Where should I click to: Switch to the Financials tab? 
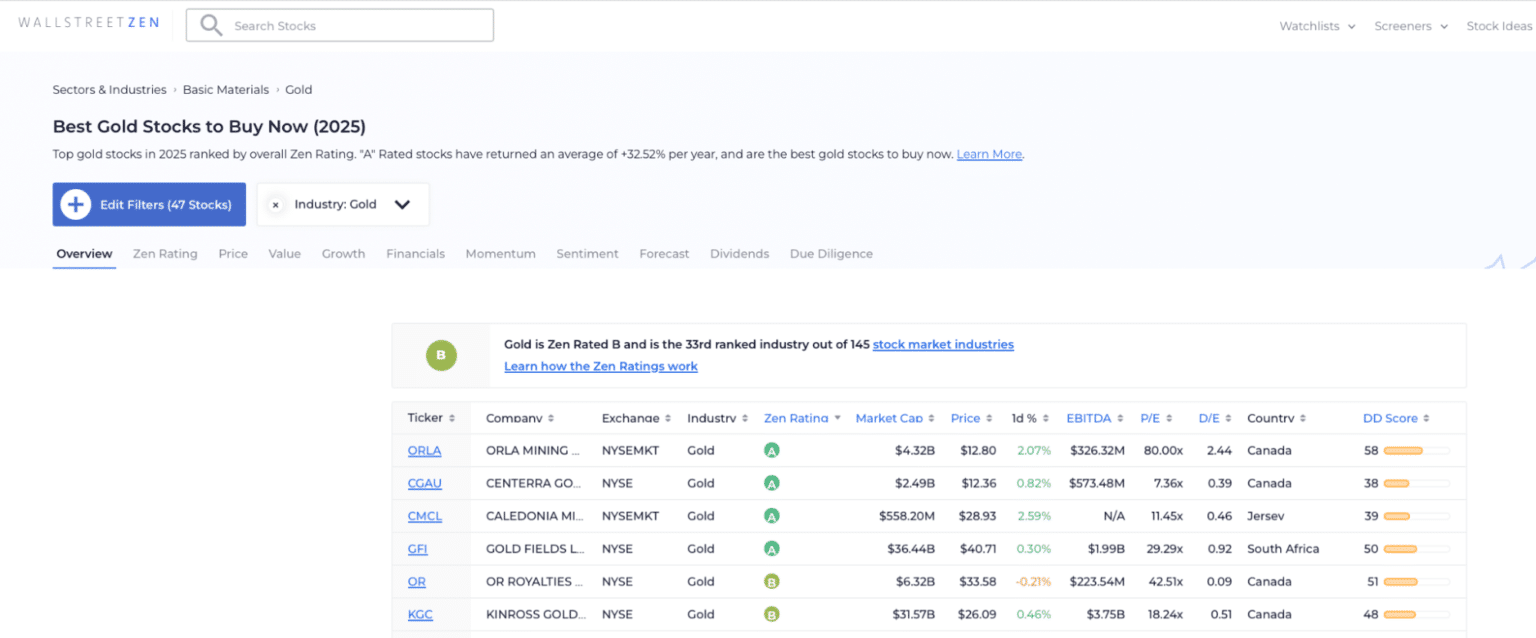click(415, 254)
